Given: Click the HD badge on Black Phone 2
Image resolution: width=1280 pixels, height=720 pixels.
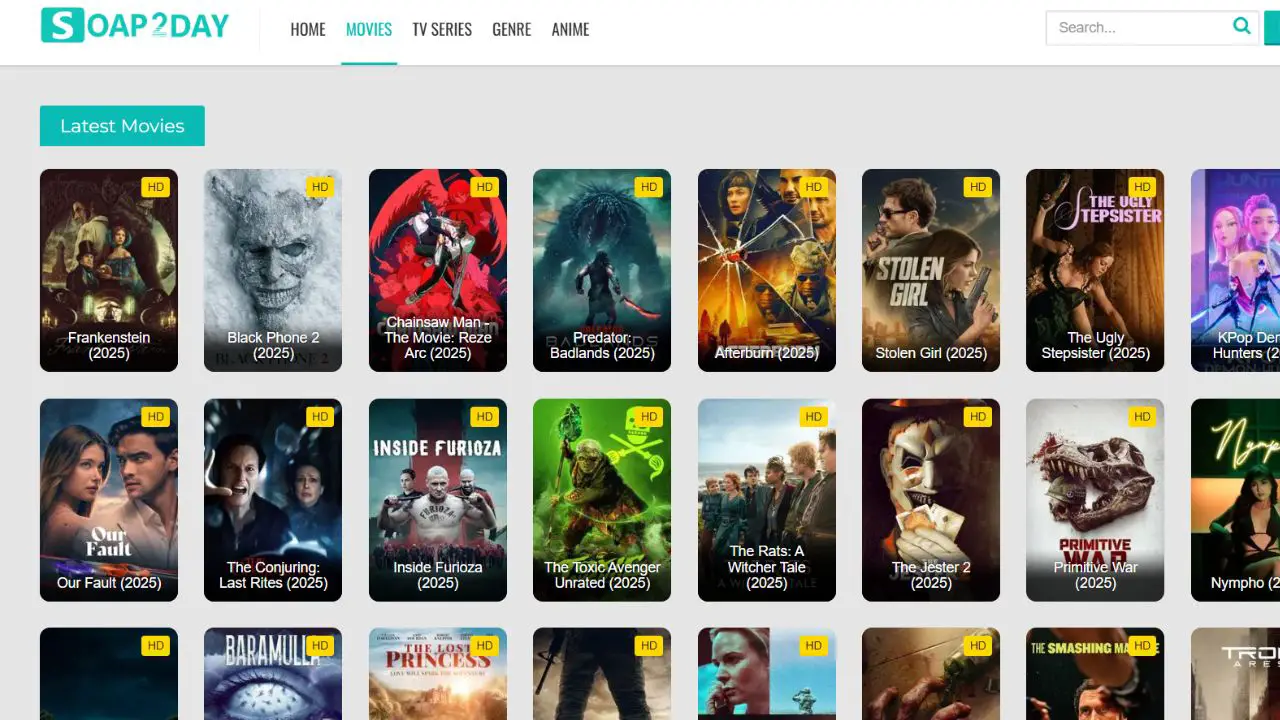Looking at the screenshot, I should pos(320,187).
